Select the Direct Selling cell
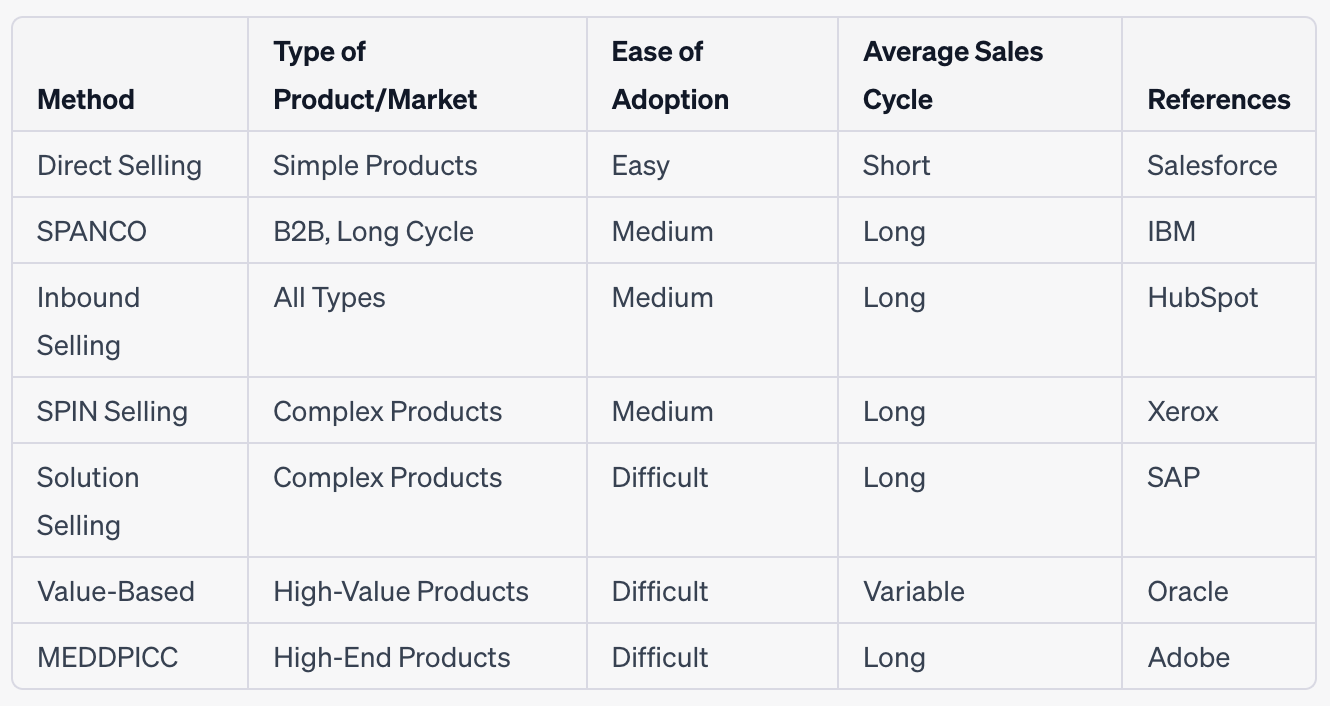This screenshot has height=706, width=1330. 119,165
